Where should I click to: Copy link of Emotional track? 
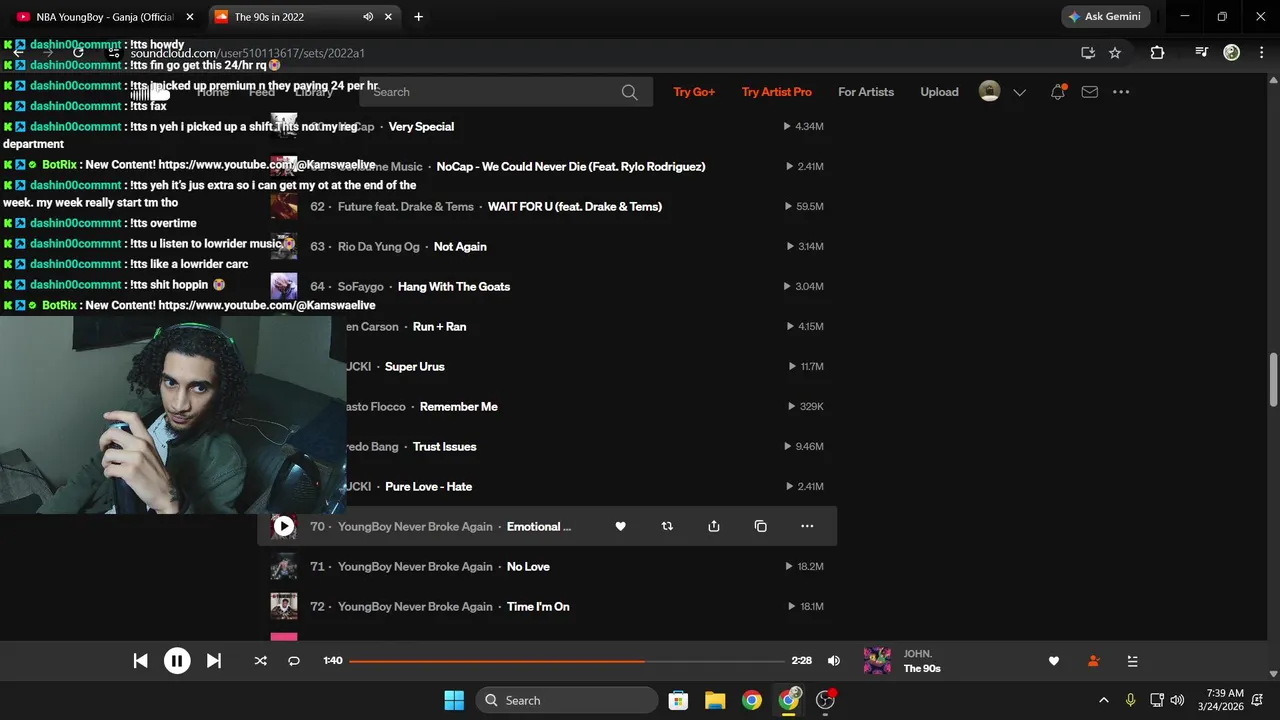[760, 526]
